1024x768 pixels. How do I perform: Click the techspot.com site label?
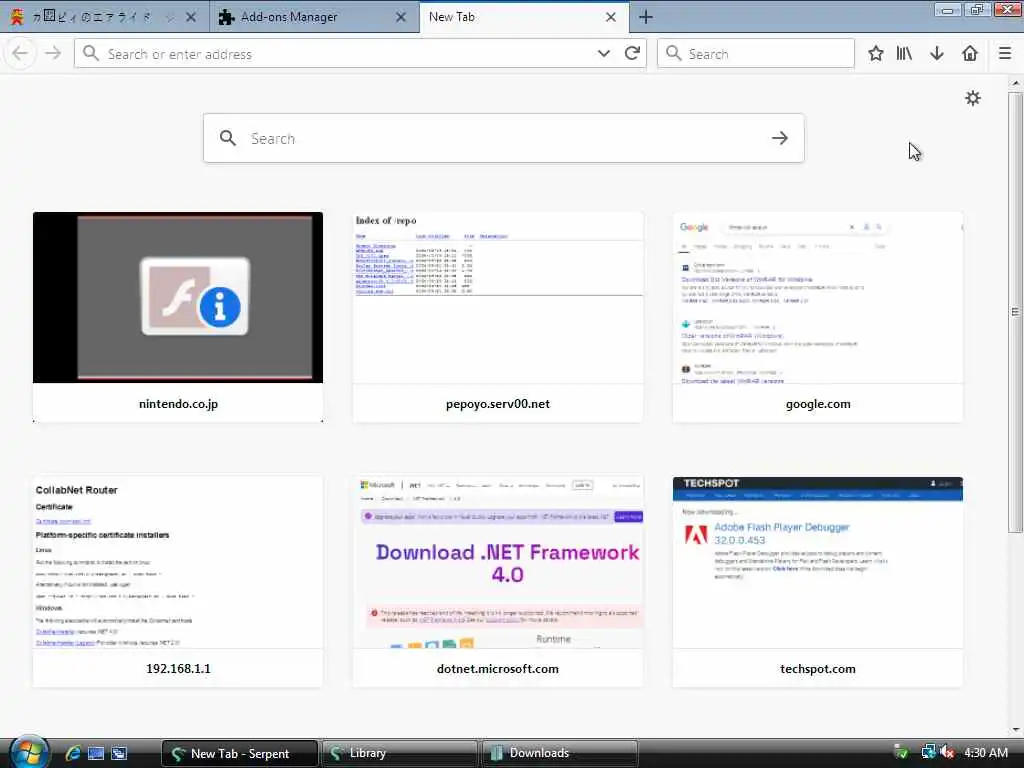point(818,669)
